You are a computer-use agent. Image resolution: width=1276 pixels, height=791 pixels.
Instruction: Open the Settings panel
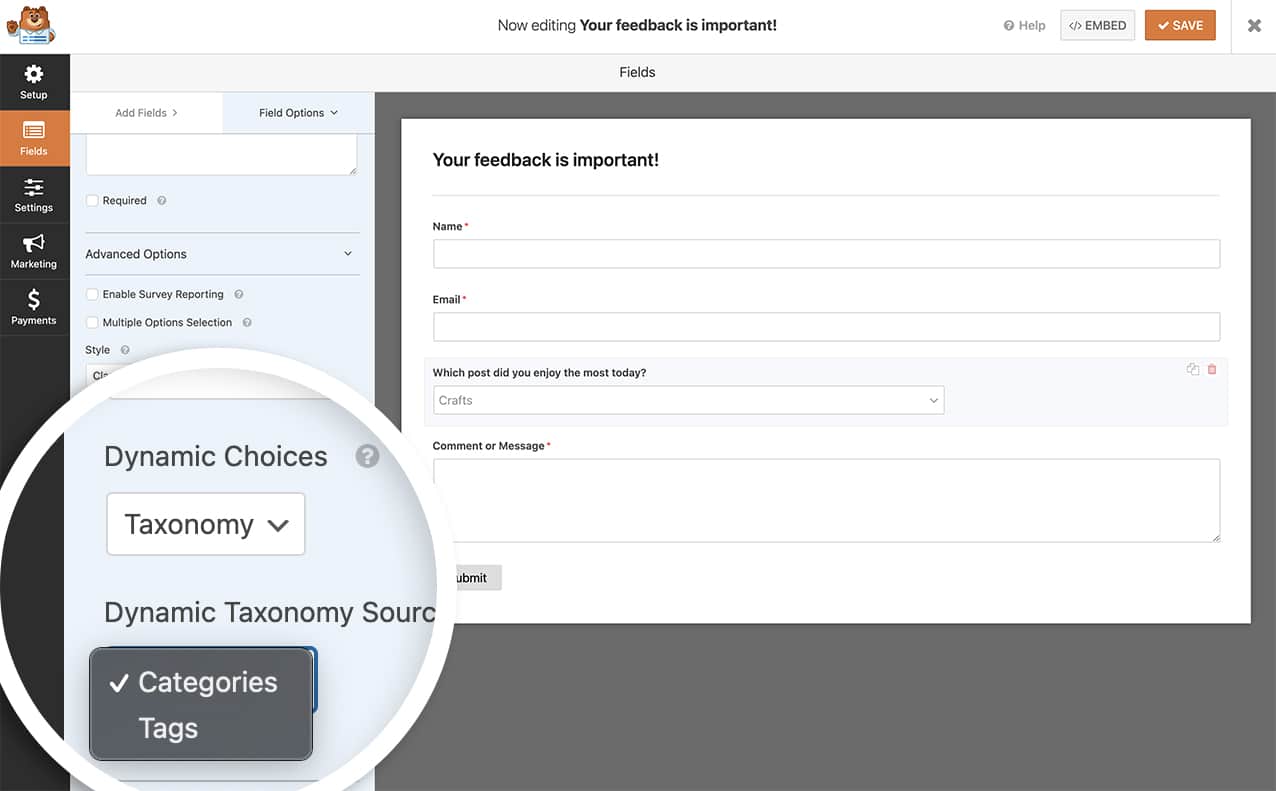click(34, 194)
